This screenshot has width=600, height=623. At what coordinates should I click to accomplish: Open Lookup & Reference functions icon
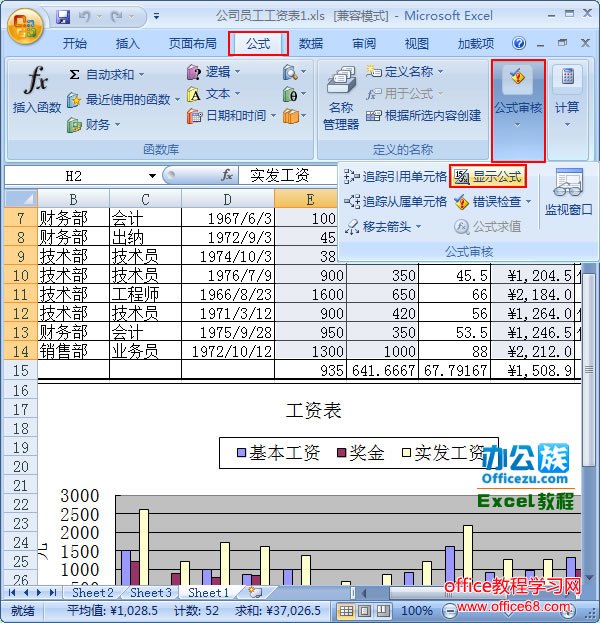(294, 72)
